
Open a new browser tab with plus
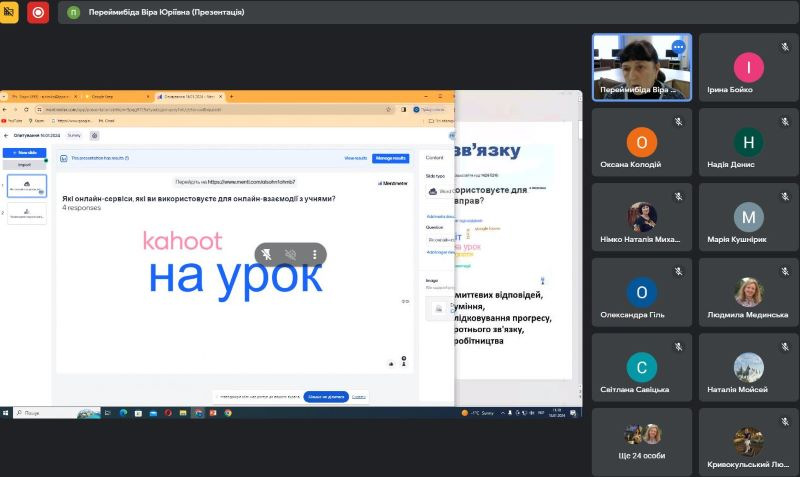click(231, 96)
